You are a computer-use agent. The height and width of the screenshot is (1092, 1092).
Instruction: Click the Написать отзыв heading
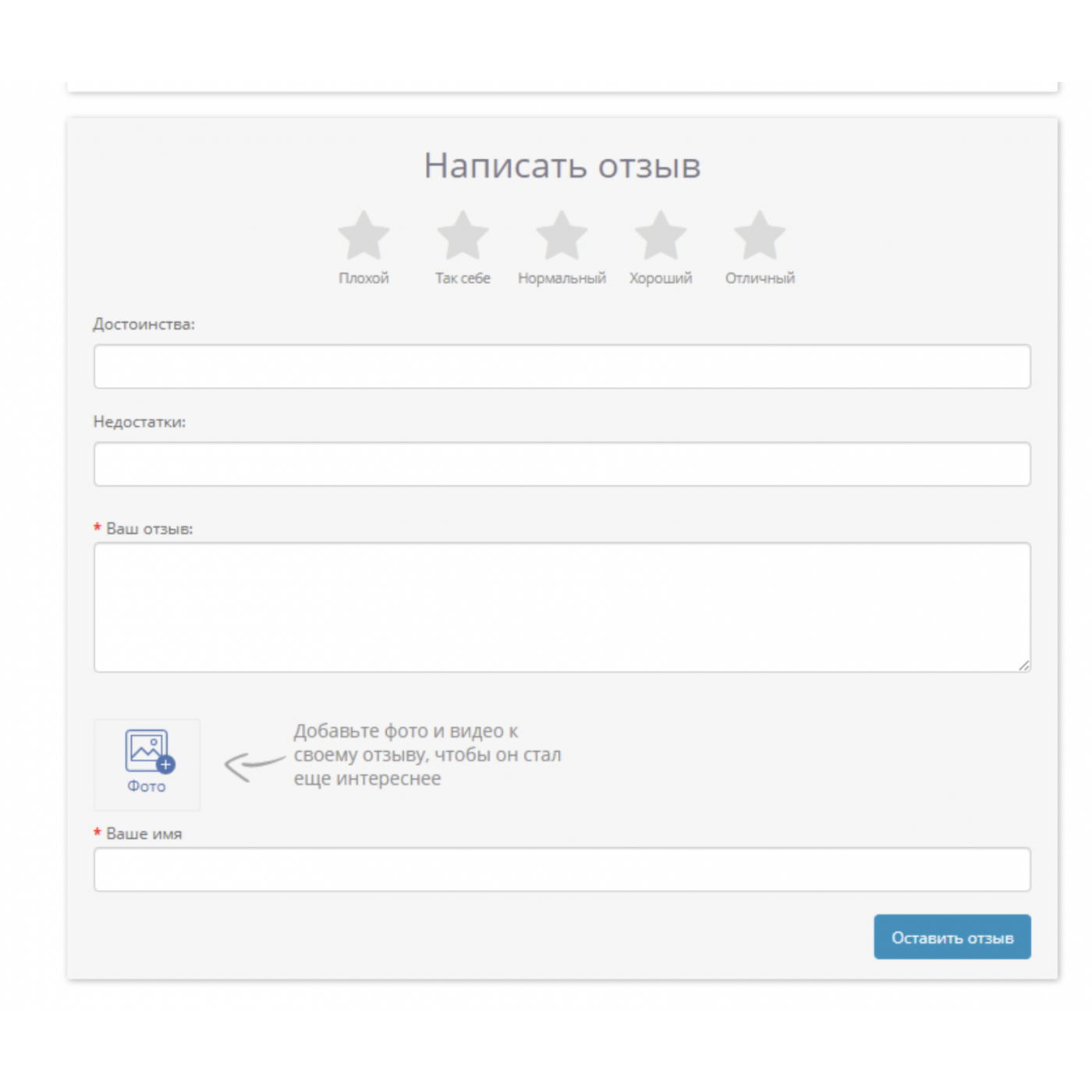(x=562, y=165)
